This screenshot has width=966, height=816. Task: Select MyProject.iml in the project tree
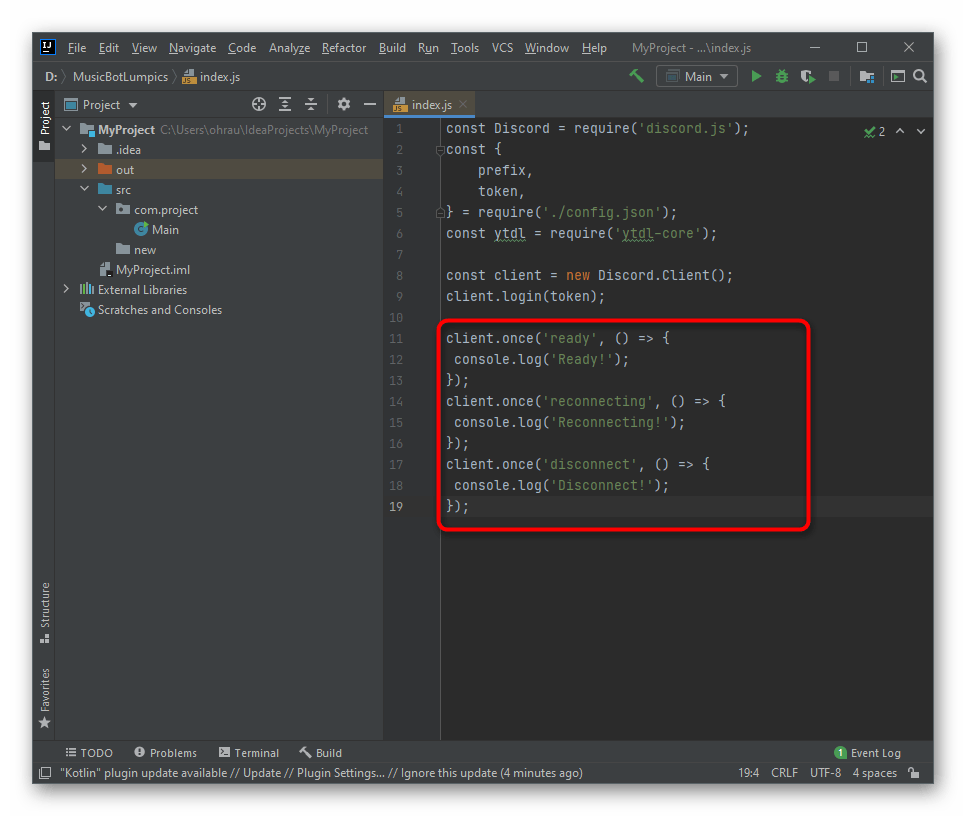click(152, 270)
